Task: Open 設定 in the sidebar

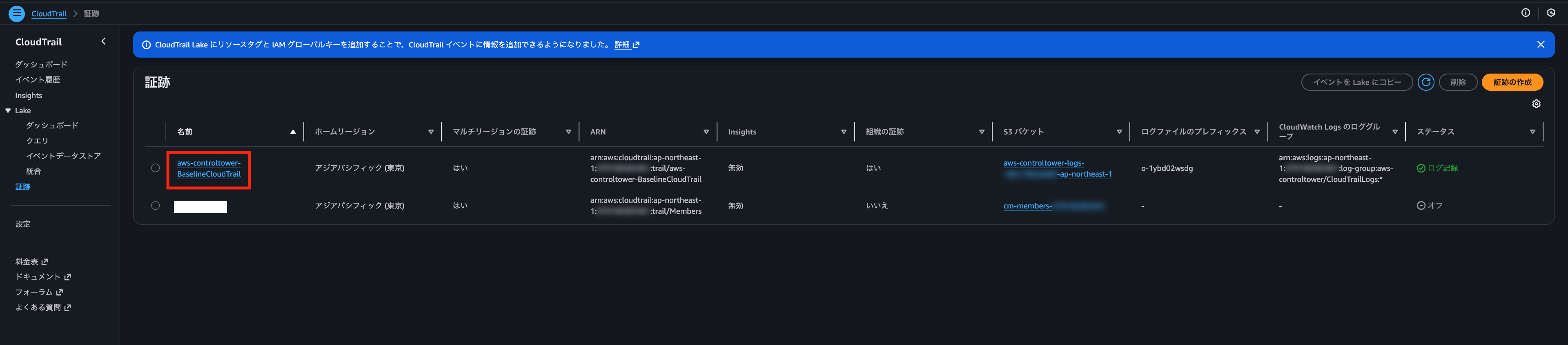Action: pyautogui.click(x=22, y=224)
